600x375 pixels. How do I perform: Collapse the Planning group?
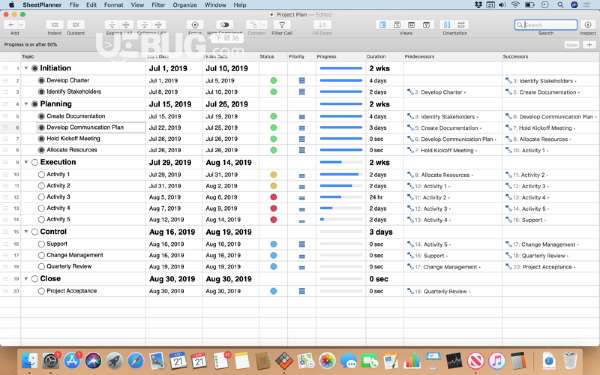click(x=26, y=104)
